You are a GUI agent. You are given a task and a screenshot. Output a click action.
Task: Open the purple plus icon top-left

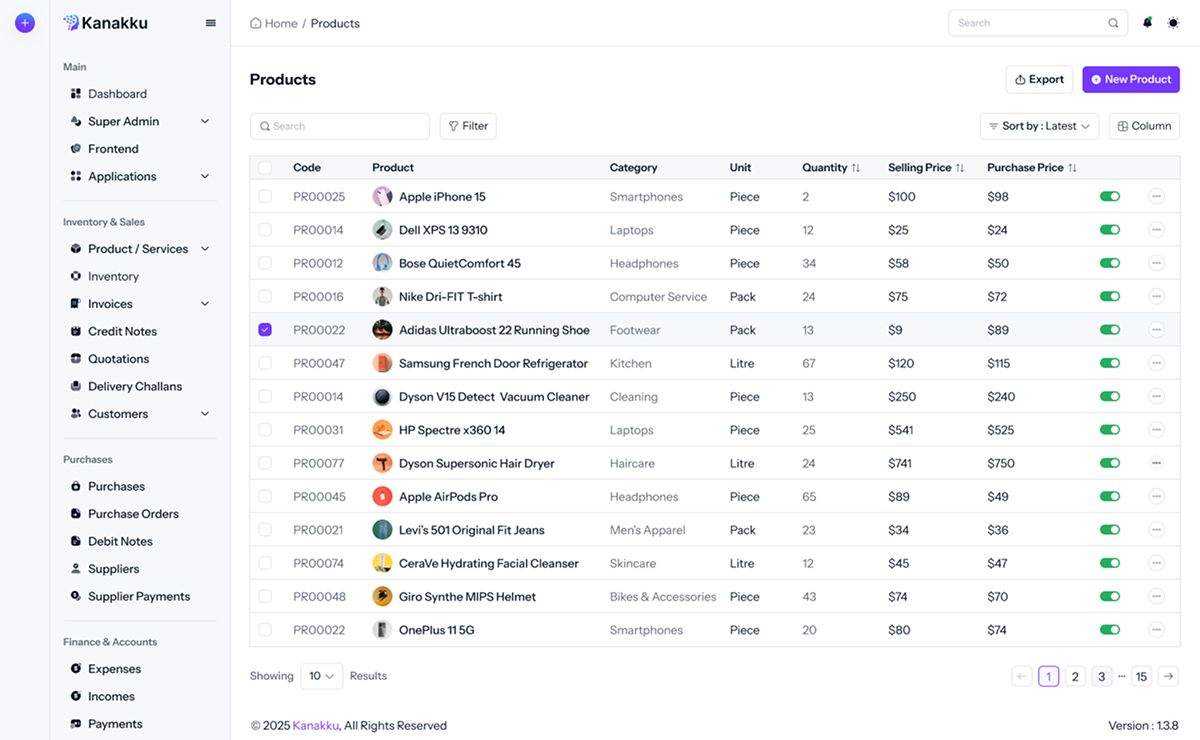pos(24,22)
